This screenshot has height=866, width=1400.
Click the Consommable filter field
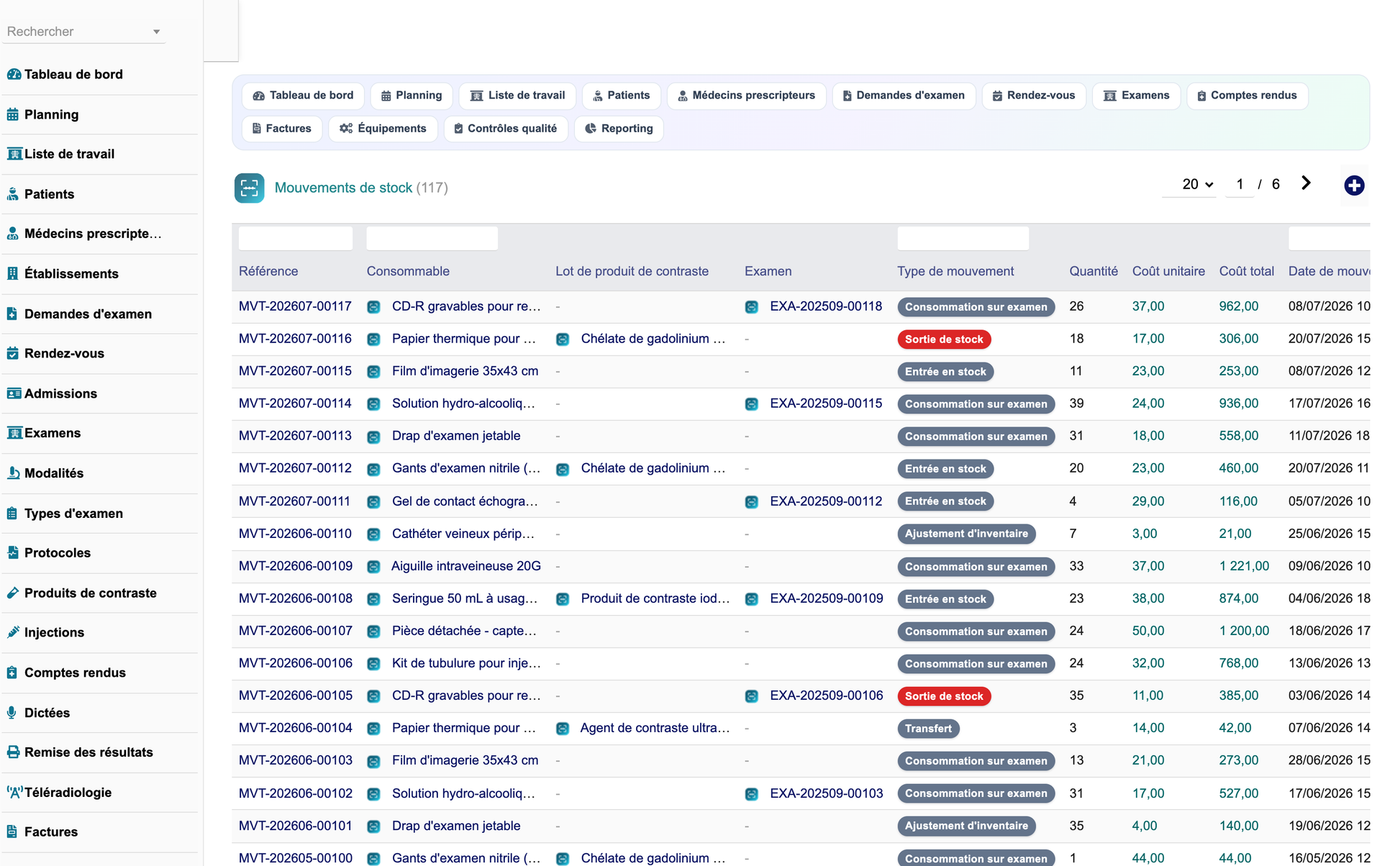(432, 238)
